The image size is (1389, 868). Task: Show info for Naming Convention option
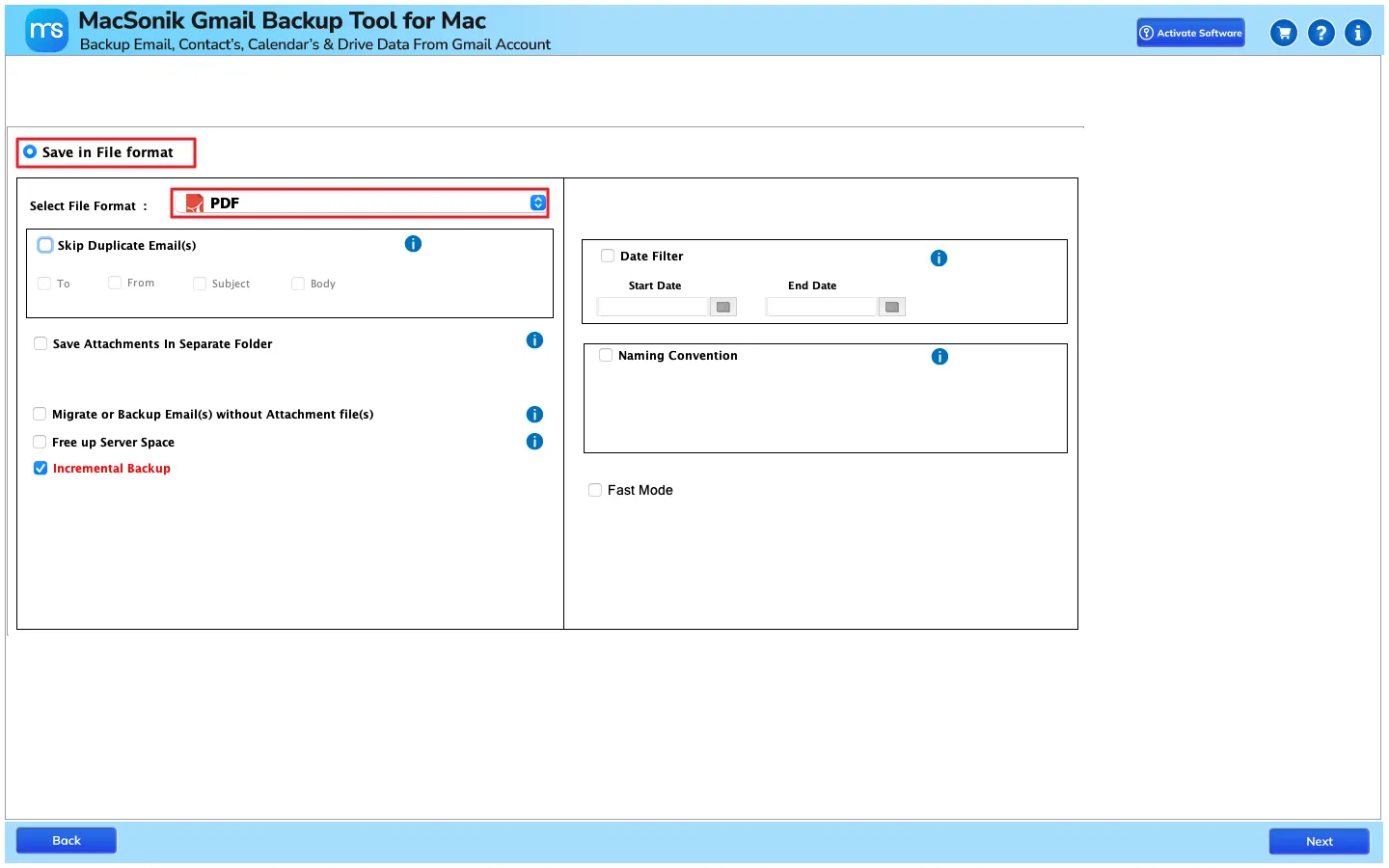pyautogui.click(x=940, y=357)
